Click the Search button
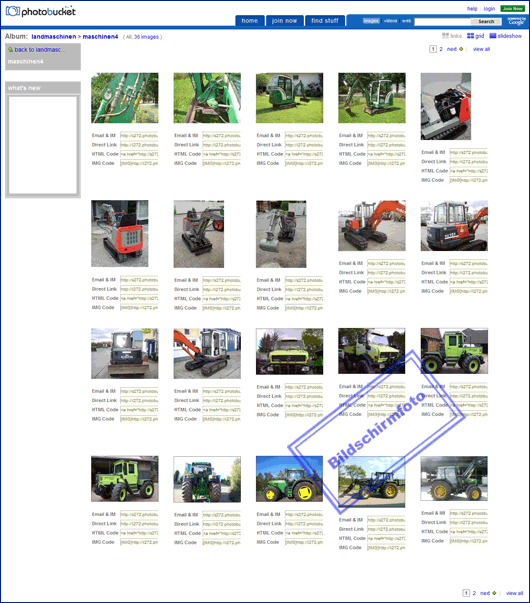The width and height of the screenshot is (530, 603). [x=486, y=22]
